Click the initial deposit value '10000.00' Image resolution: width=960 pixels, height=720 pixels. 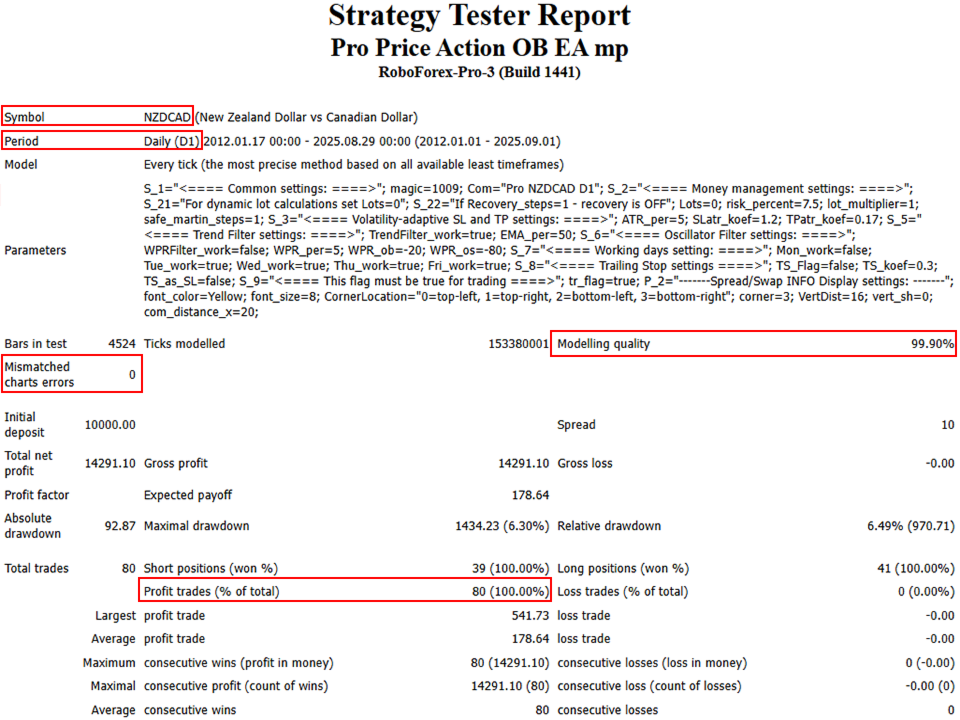pos(110,425)
